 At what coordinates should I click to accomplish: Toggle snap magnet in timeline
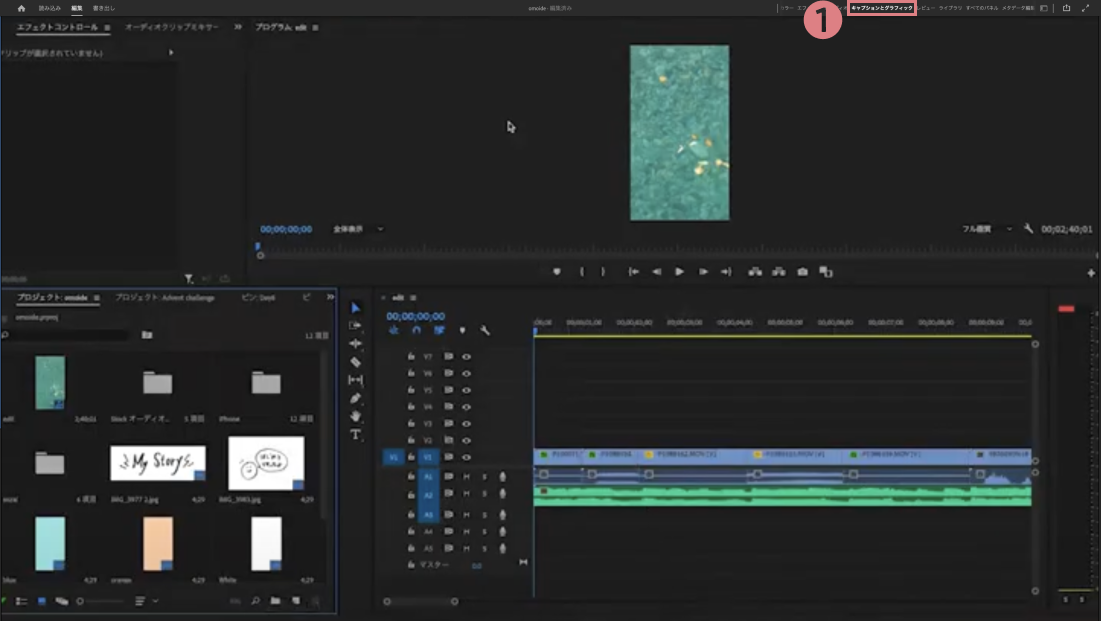coord(416,330)
